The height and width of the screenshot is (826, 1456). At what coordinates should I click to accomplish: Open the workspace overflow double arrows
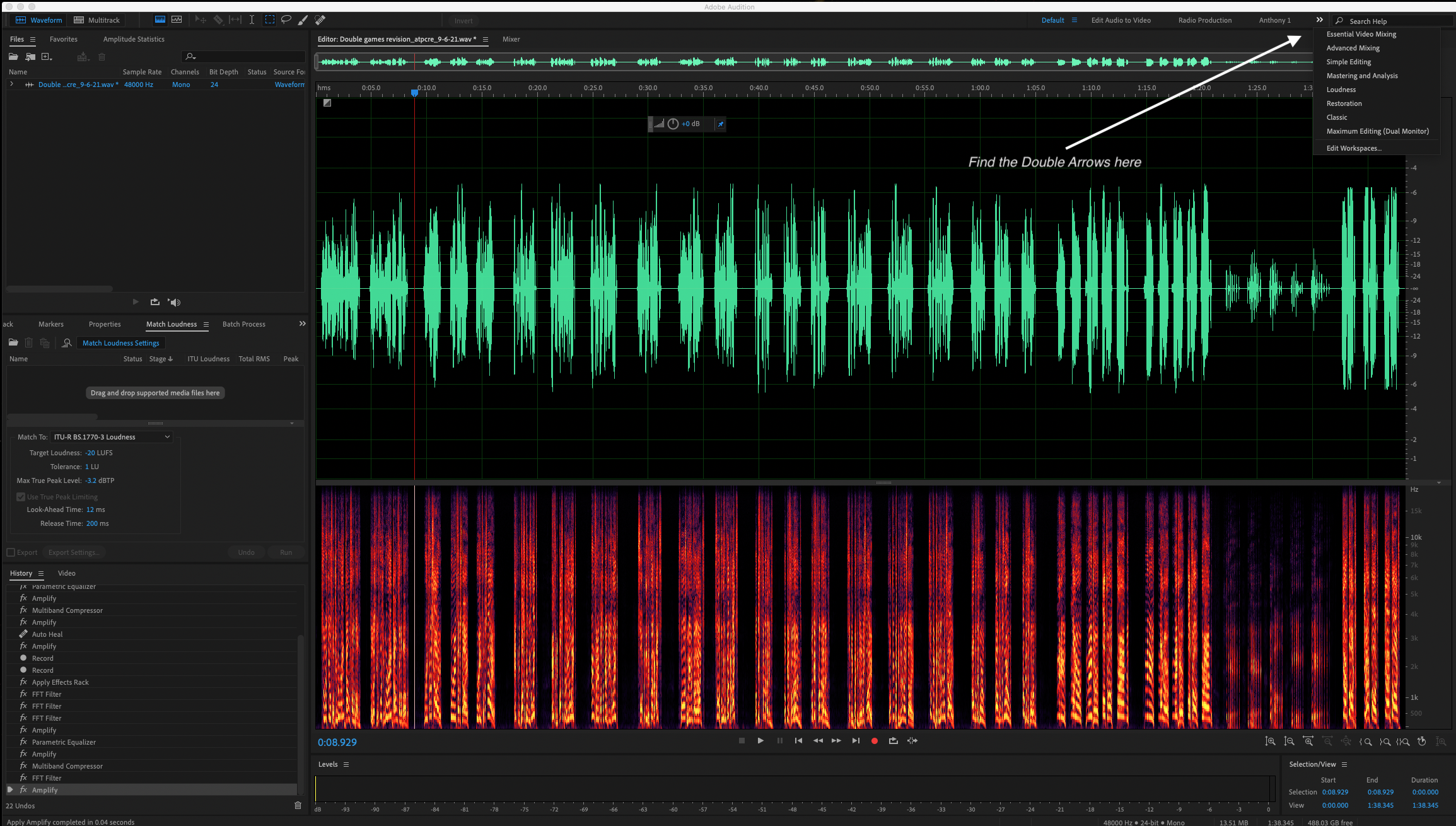pos(1319,20)
